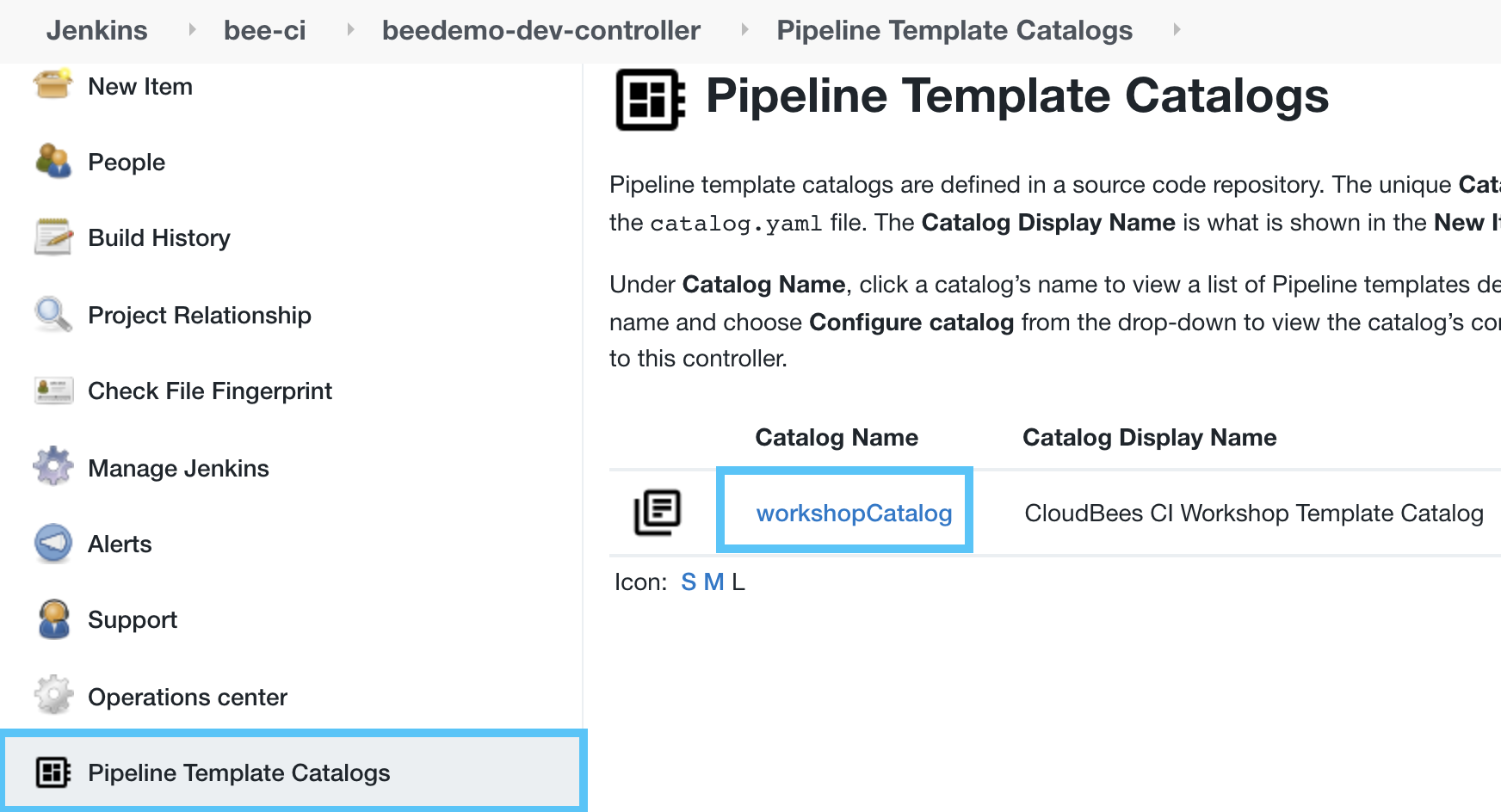Click the New Item package icon
This screenshot has height=812, width=1501.
(x=53, y=85)
